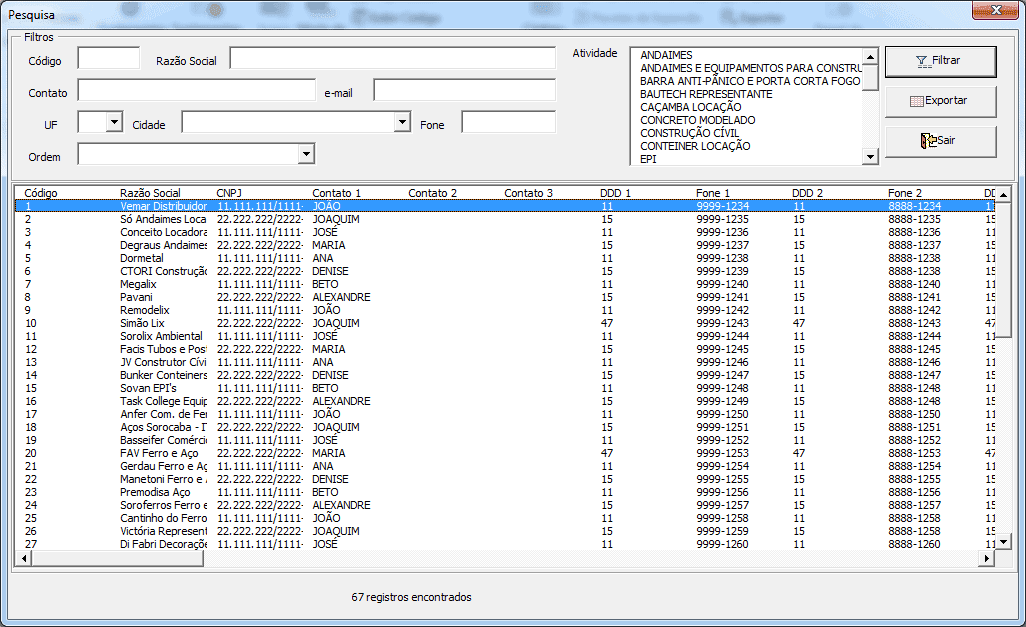Screen dimensions: 1026x627
Task: Select row Pavani
Action: click(x=505, y=297)
